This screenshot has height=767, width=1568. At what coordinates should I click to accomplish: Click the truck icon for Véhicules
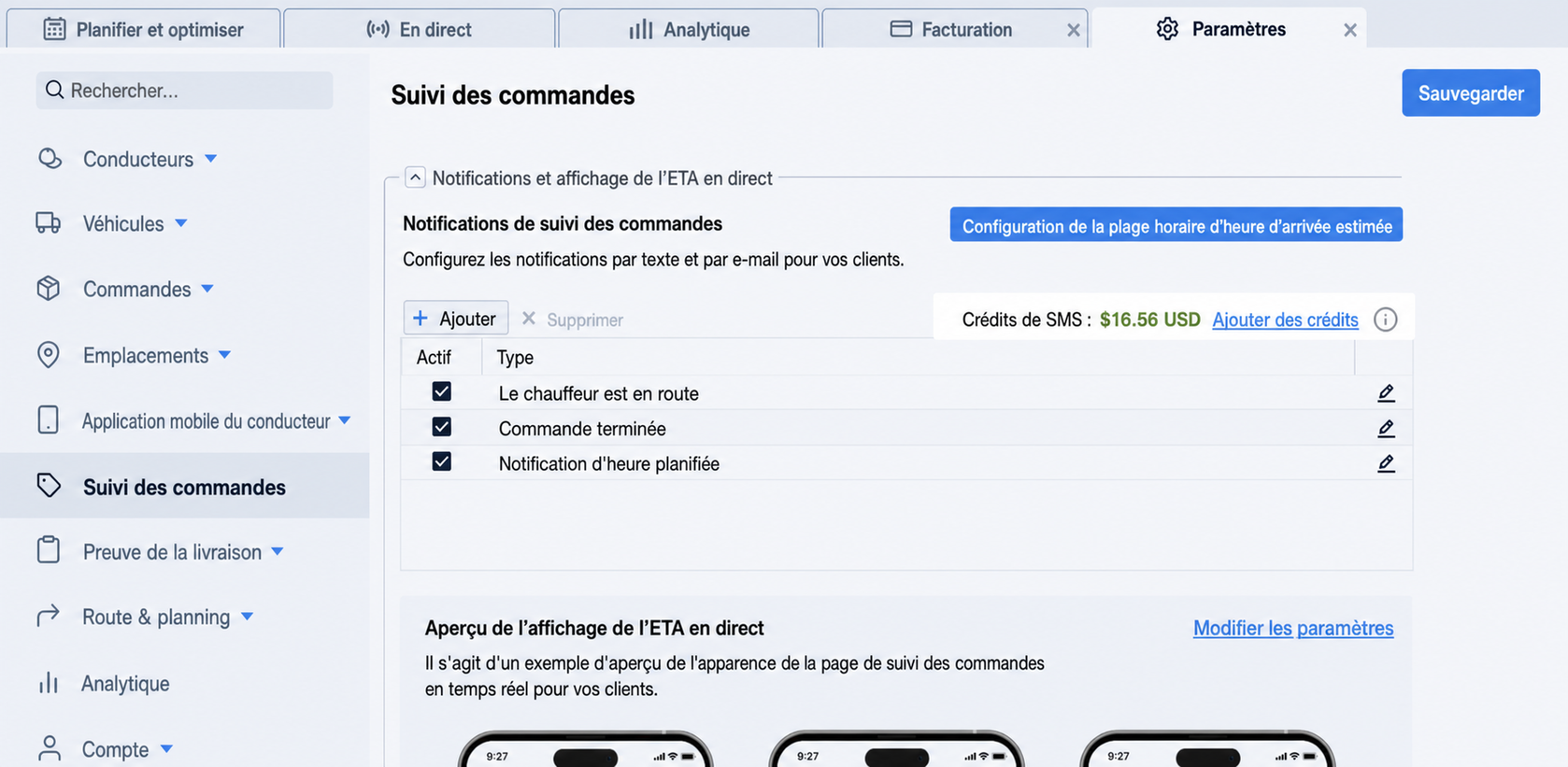pyautogui.click(x=49, y=223)
